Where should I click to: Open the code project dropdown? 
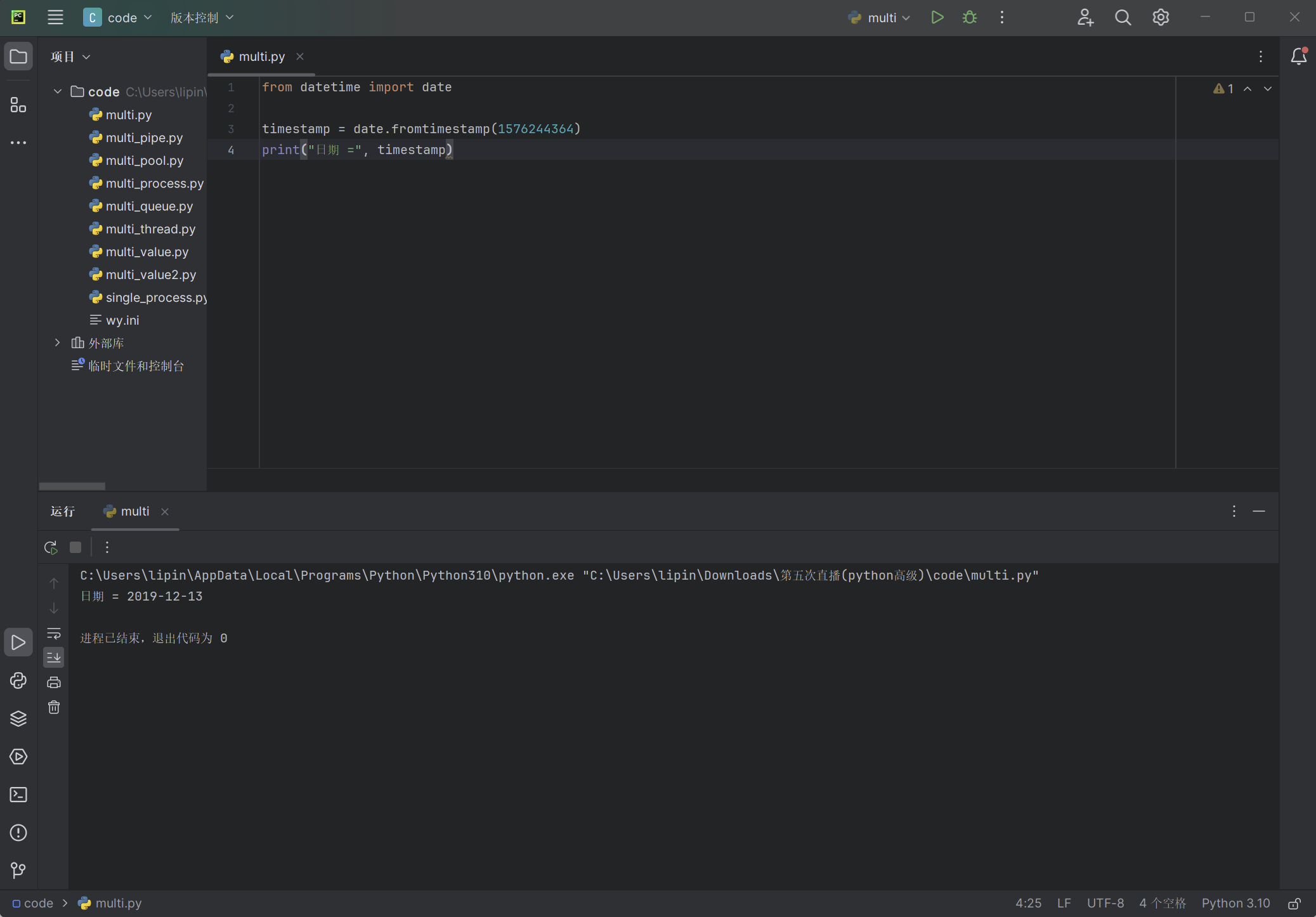[x=118, y=18]
